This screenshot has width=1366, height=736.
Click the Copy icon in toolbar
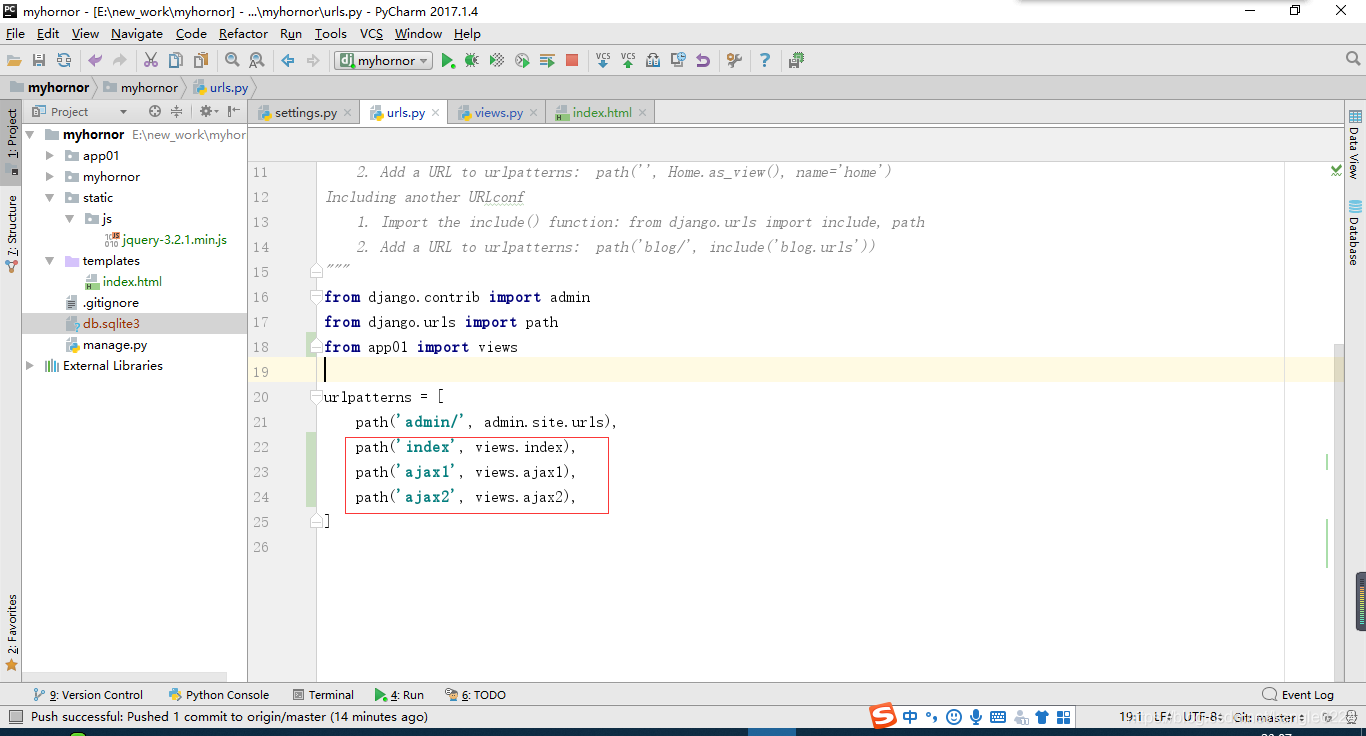click(176, 61)
